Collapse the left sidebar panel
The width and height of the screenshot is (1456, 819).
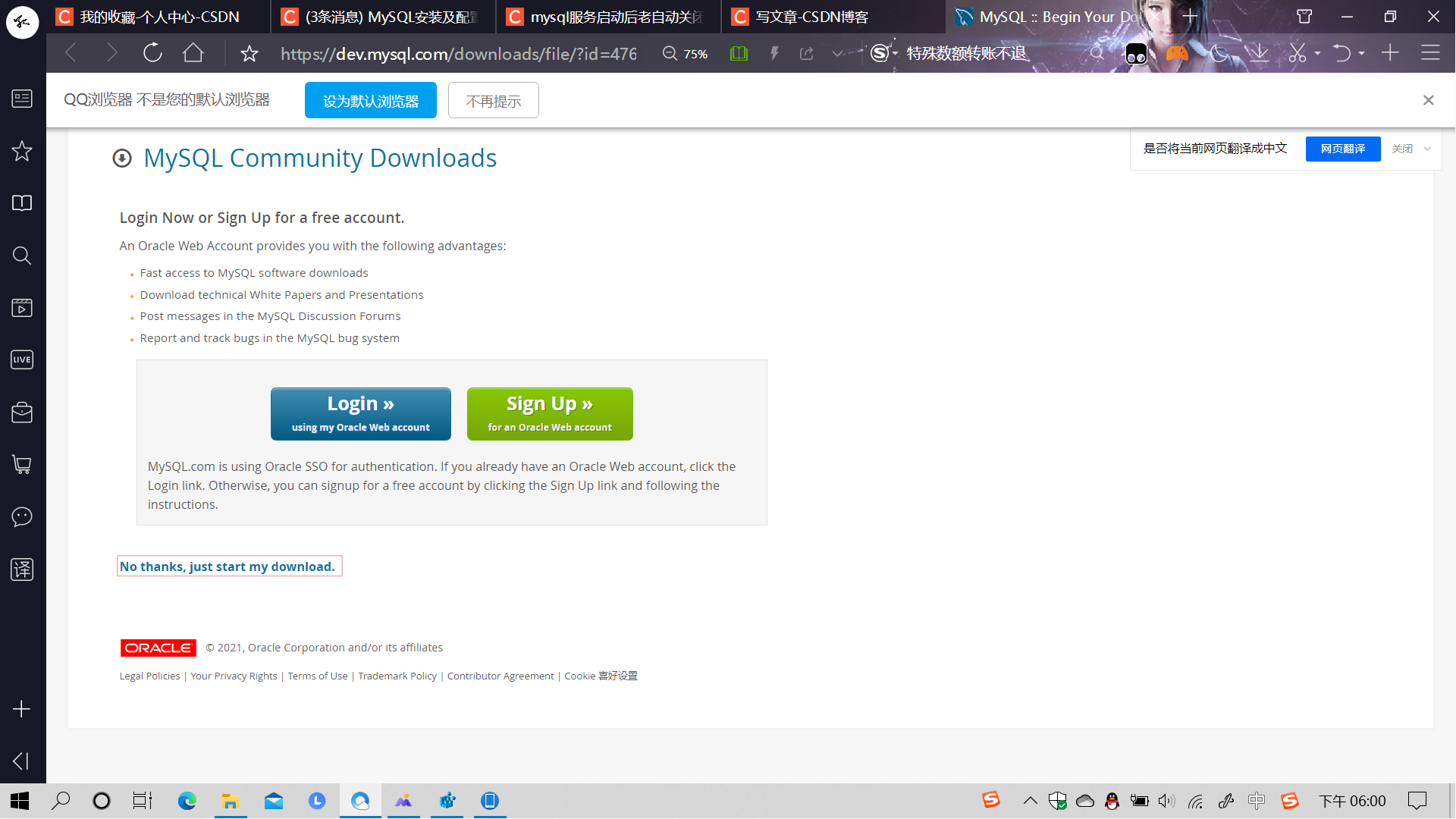tap(22, 761)
